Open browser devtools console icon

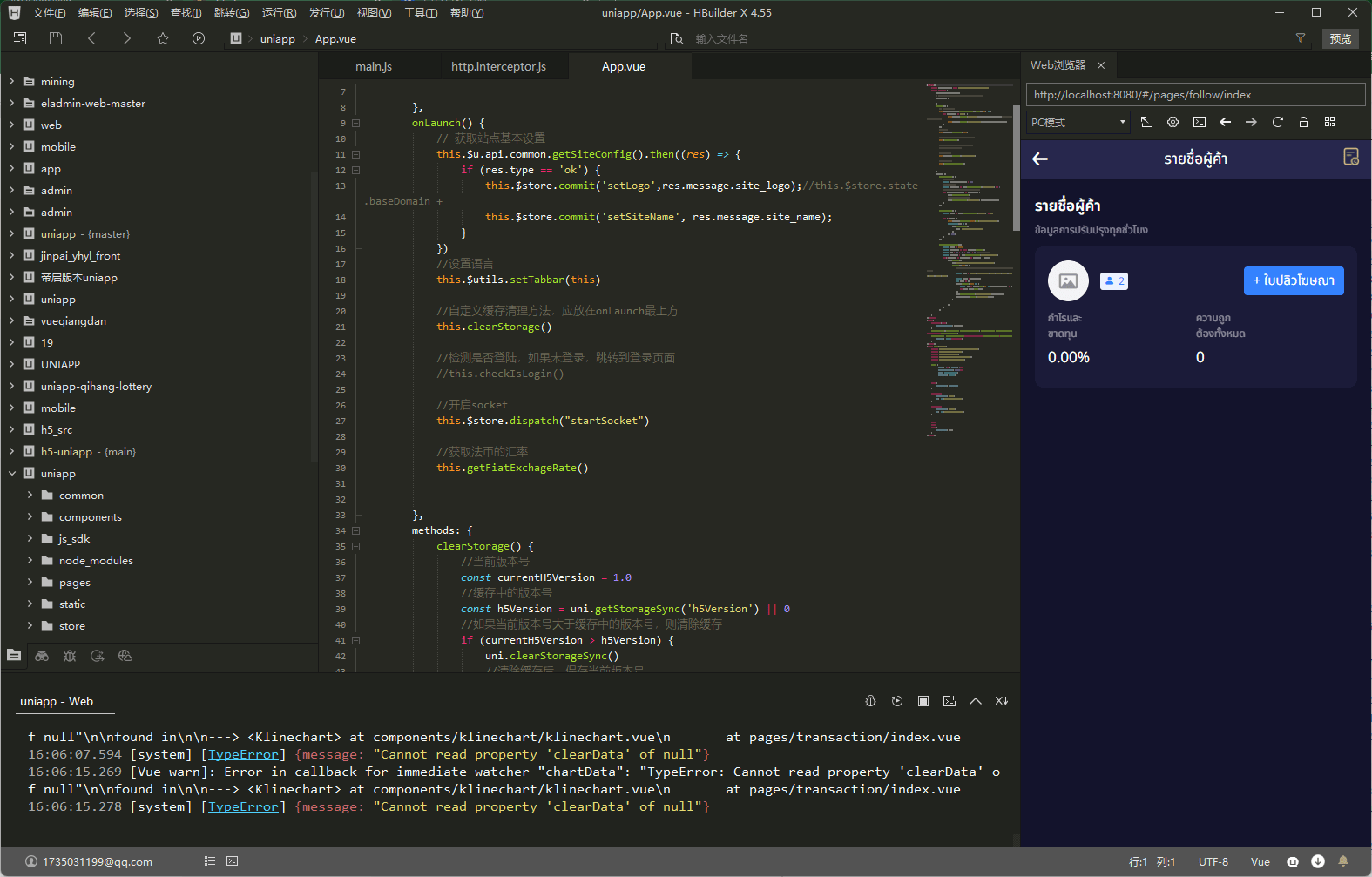click(1200, 122)
